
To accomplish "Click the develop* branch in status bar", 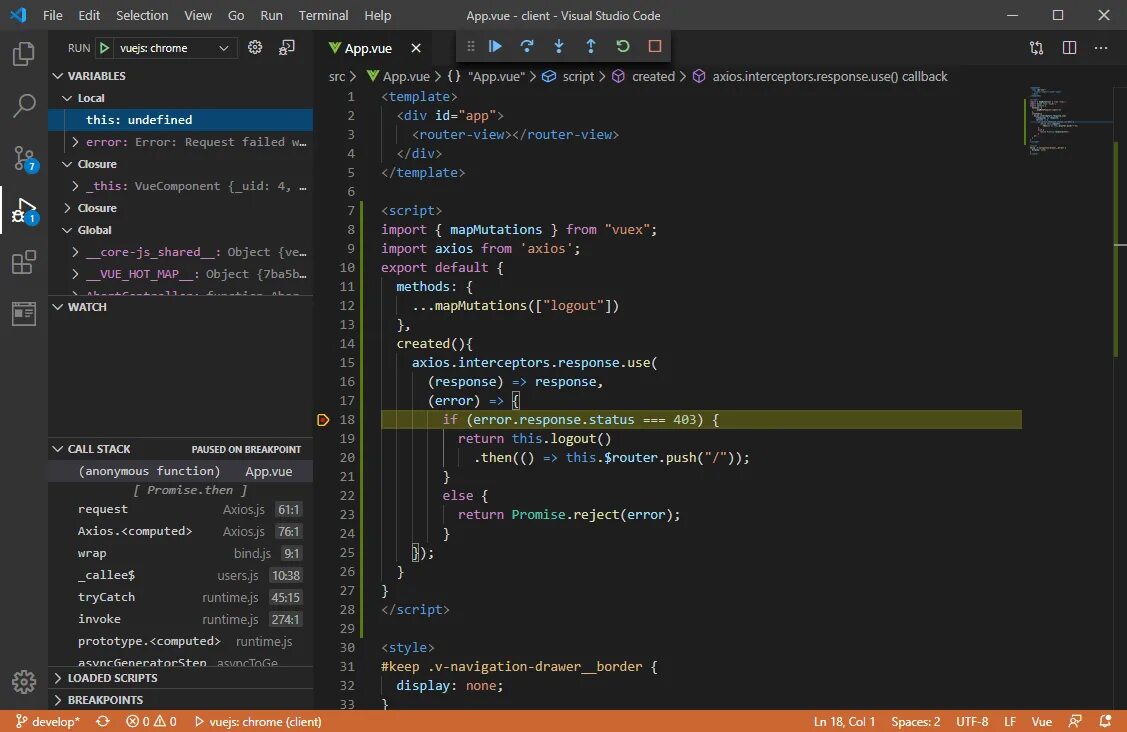I will pos(48,721).
